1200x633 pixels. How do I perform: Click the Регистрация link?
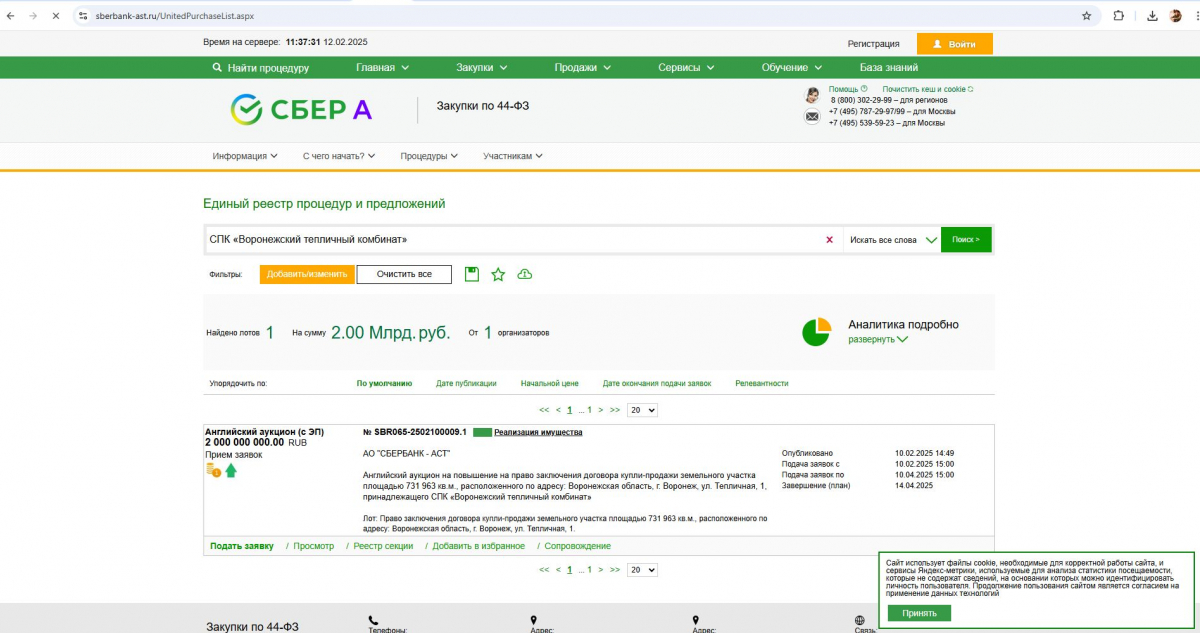[874, 44]
